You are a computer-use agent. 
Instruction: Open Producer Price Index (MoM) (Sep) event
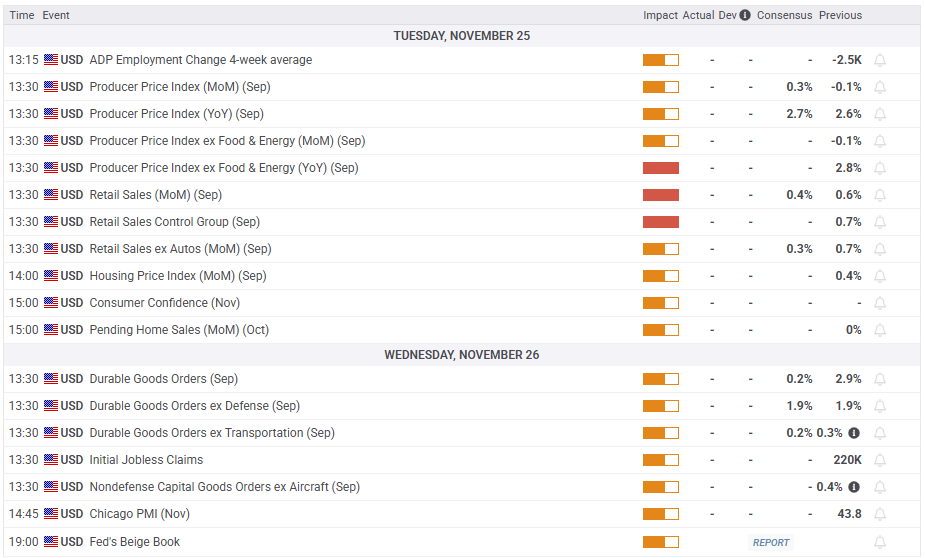click(176, 87)
